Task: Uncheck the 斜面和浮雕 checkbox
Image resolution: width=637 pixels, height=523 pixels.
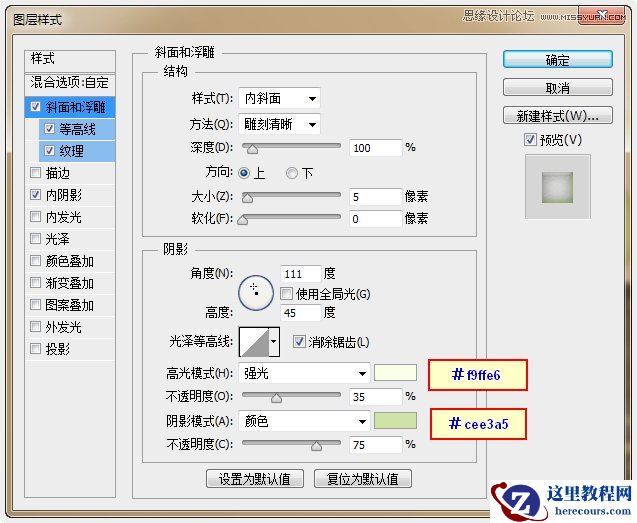Action: pos(35,107)
